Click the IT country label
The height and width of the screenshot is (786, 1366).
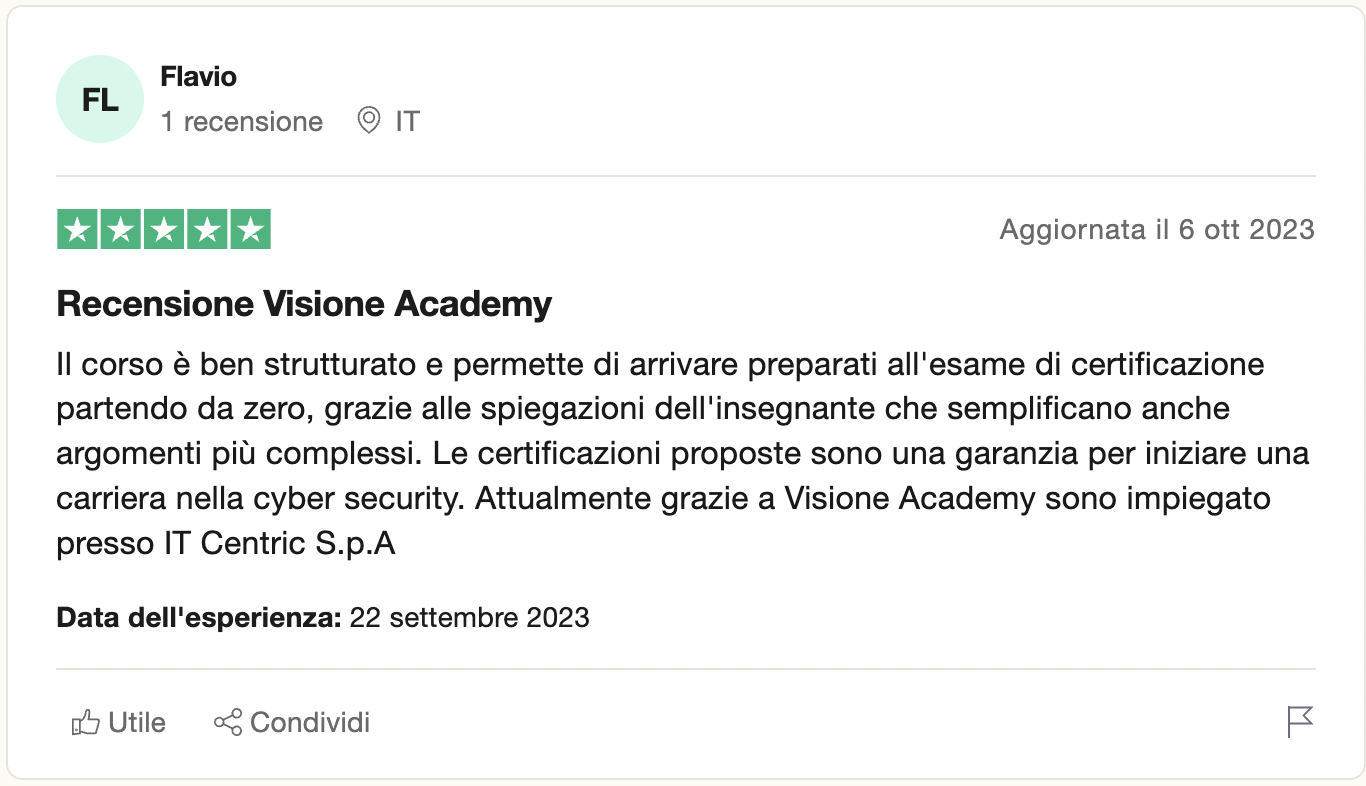[407, 122]
